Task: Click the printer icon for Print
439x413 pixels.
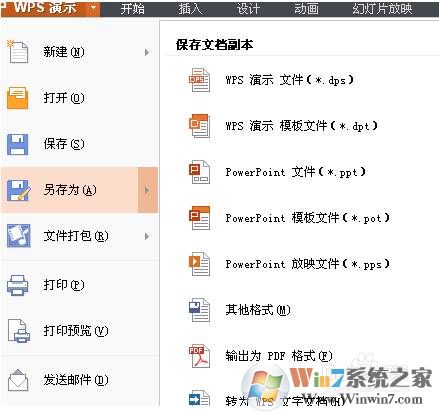Action: [18, 285]
